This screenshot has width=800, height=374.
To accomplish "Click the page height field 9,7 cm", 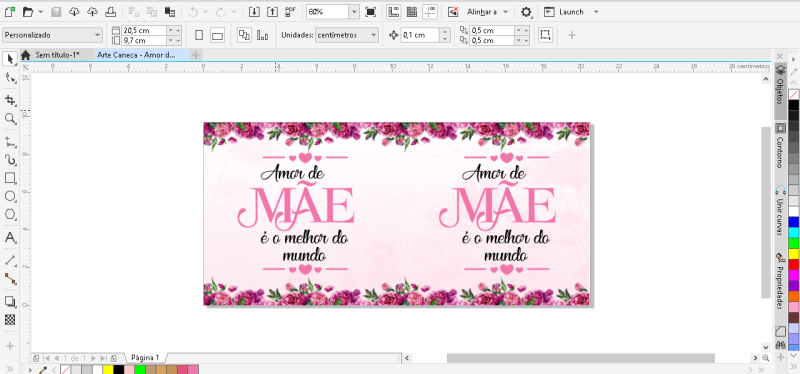I will coord(144,40).
